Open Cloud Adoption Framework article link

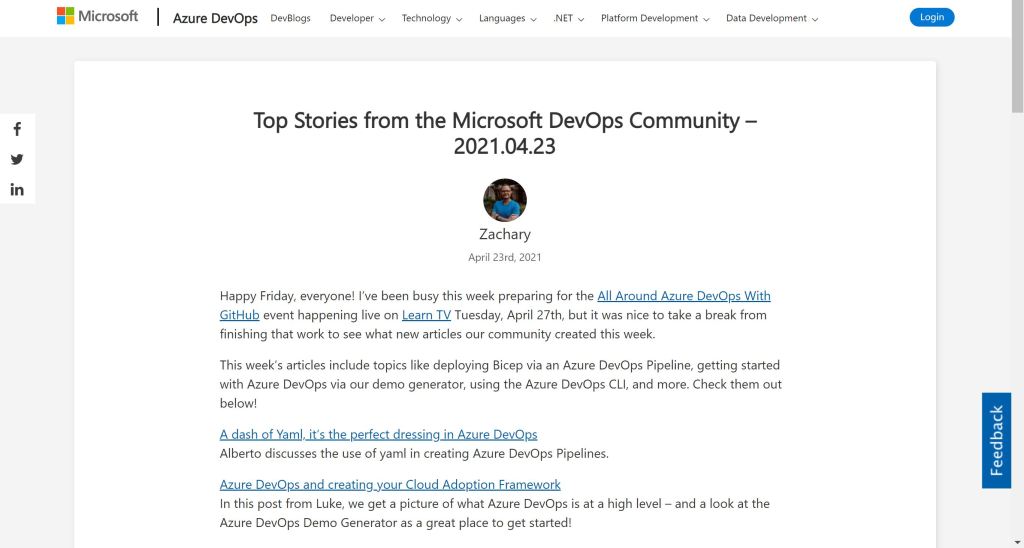pyautogui.click(x=390, y=484)
